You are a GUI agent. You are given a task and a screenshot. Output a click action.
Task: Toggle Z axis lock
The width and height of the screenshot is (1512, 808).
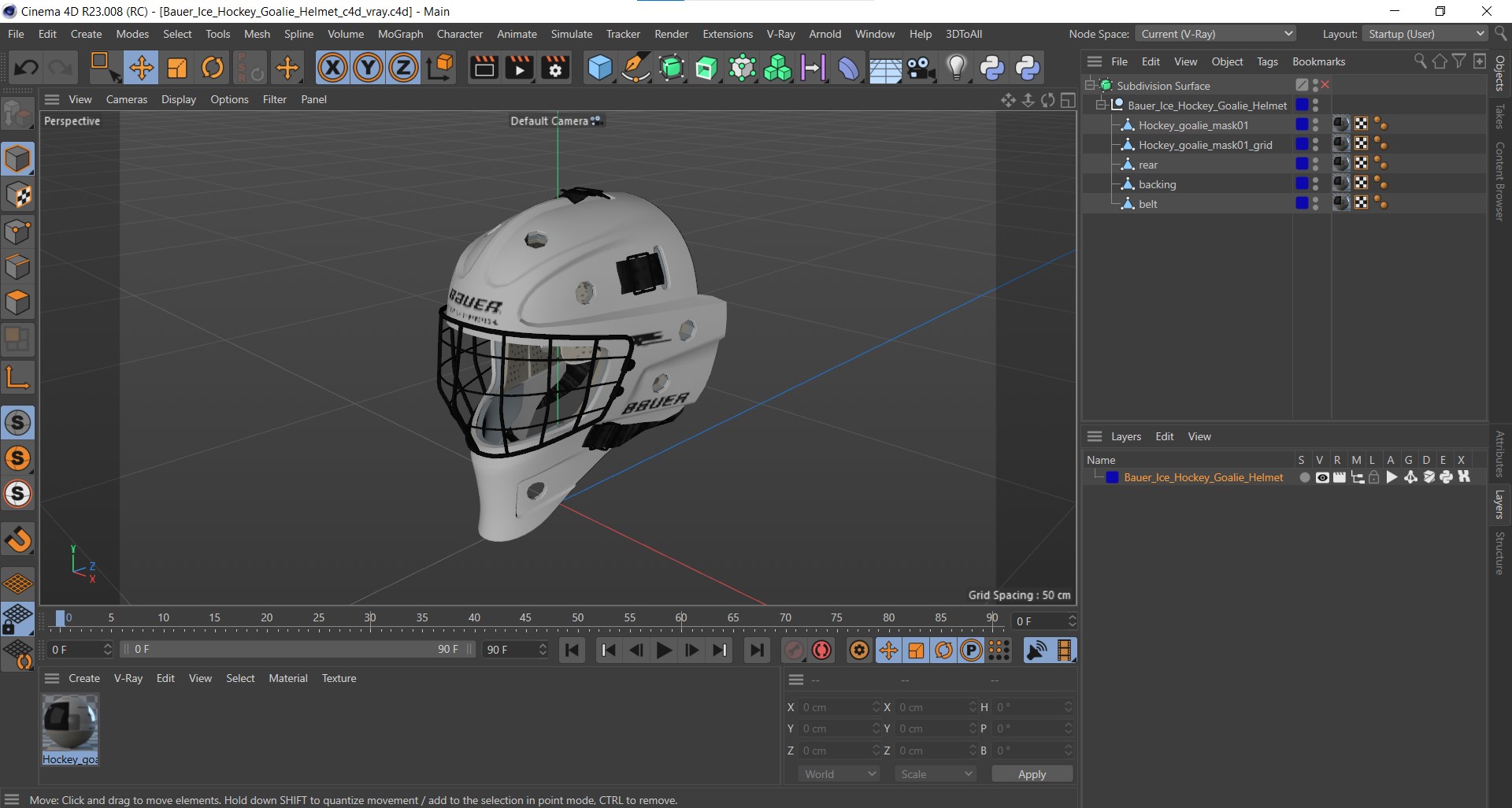click(403, 68)
